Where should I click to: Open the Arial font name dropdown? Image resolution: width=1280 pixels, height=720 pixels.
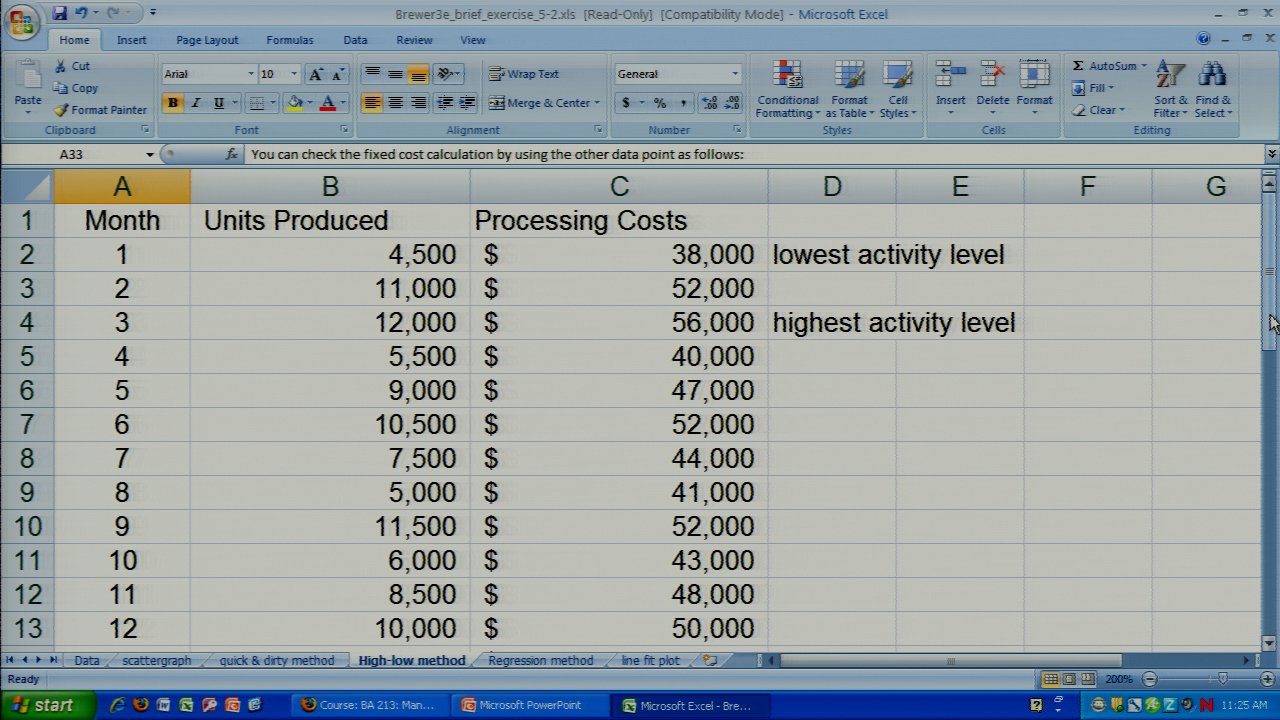250,74
